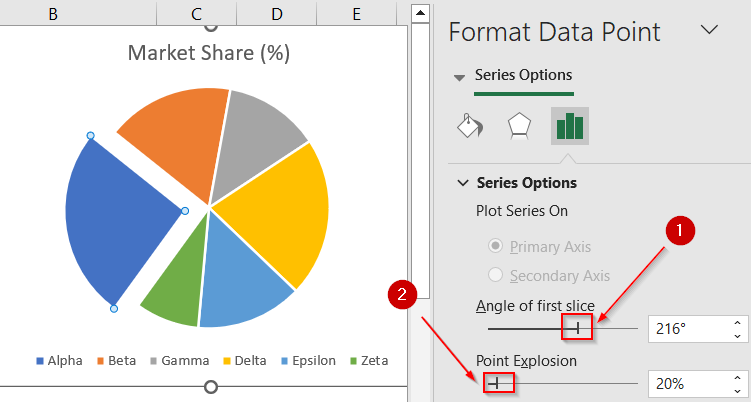Select column B header

[x=53, y=13]
